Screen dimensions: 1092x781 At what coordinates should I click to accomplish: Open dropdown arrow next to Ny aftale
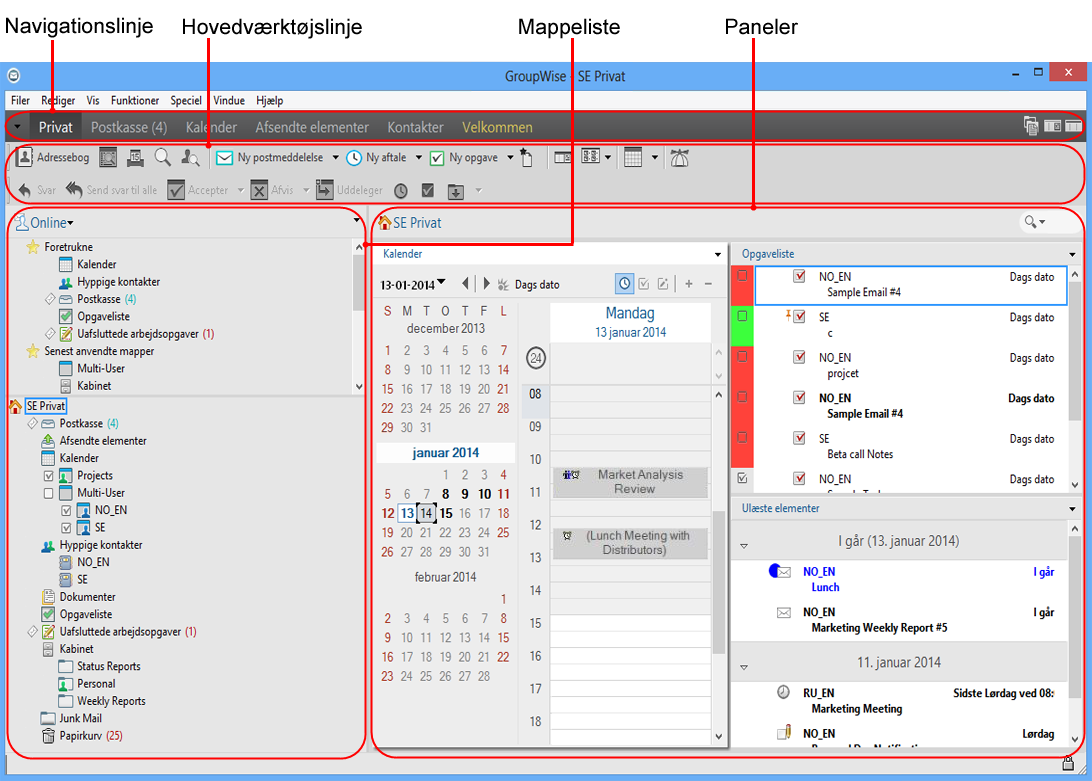point(419,157)
